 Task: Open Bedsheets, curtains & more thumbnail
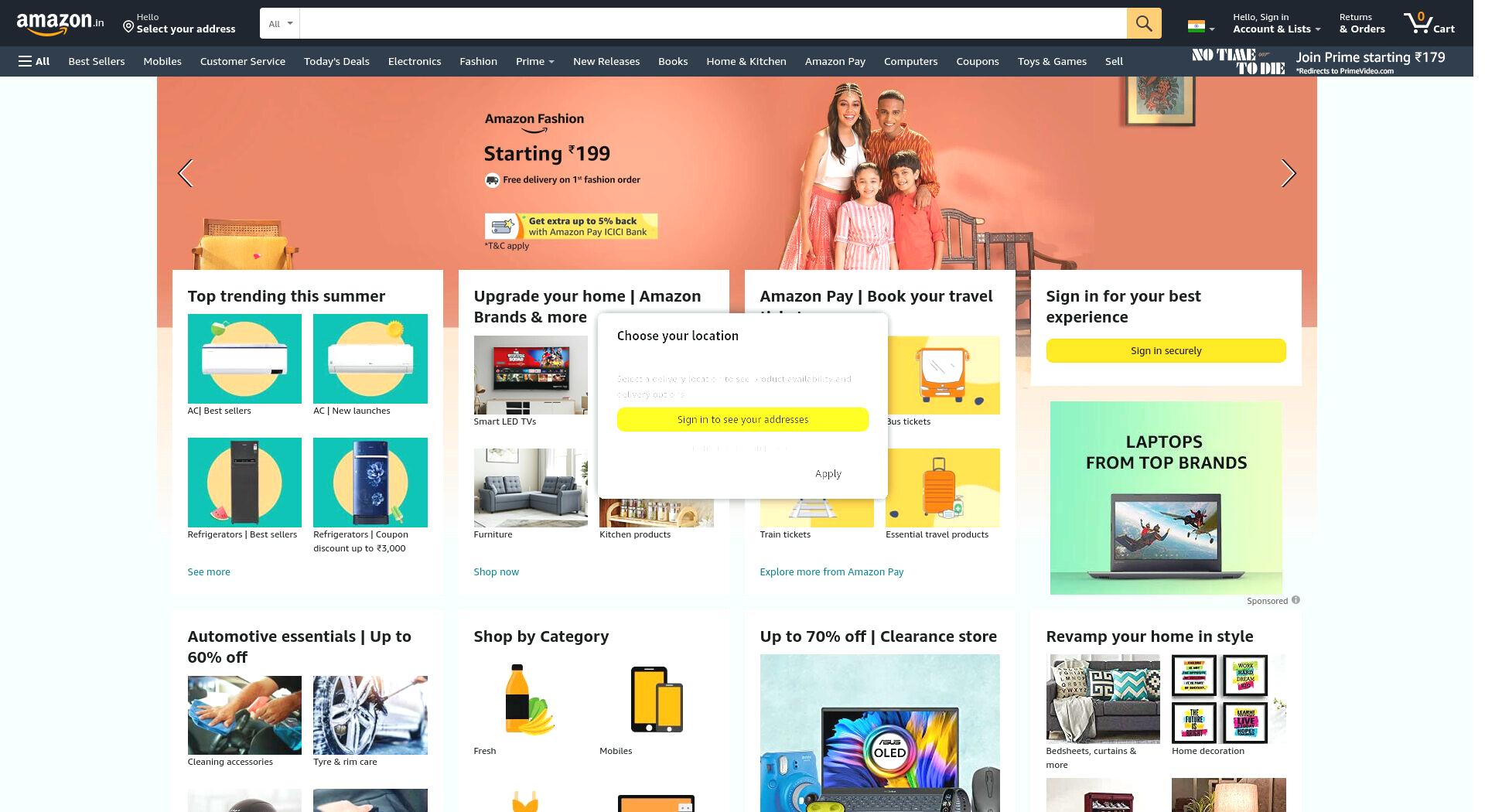[x=1103, y=698]
